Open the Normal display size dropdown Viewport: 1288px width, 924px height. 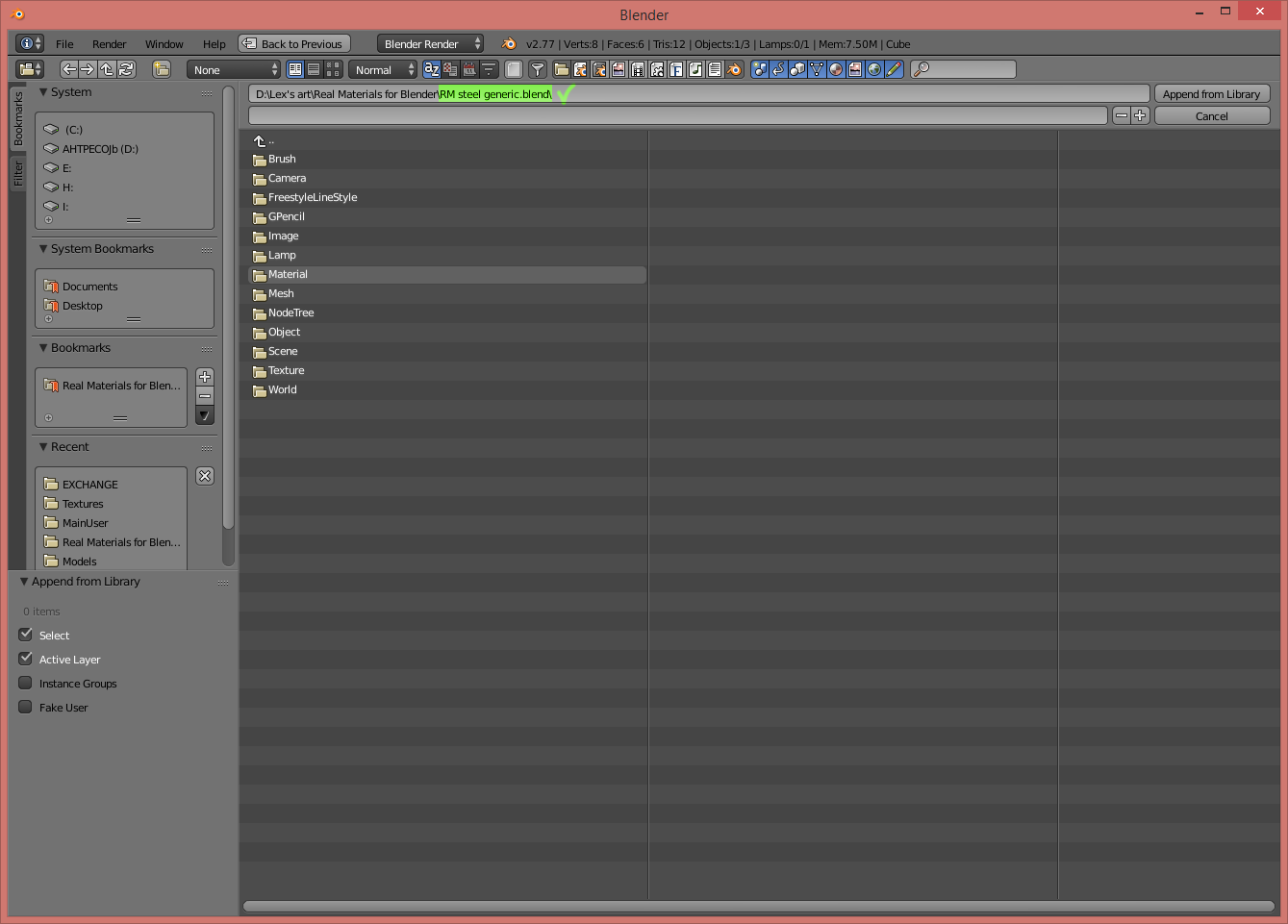[x=383, y=70]
